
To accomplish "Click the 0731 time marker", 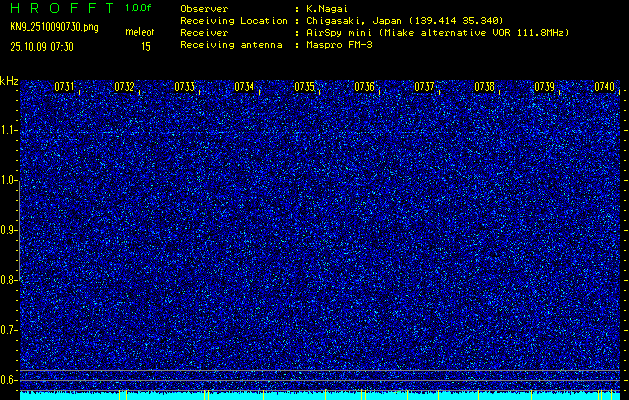I will 64,87.
